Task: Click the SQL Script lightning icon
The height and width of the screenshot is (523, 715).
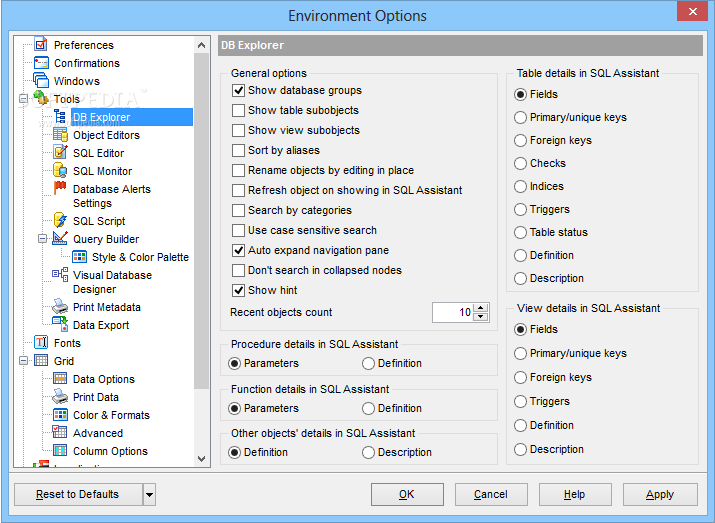Action: tap(60, 221)
